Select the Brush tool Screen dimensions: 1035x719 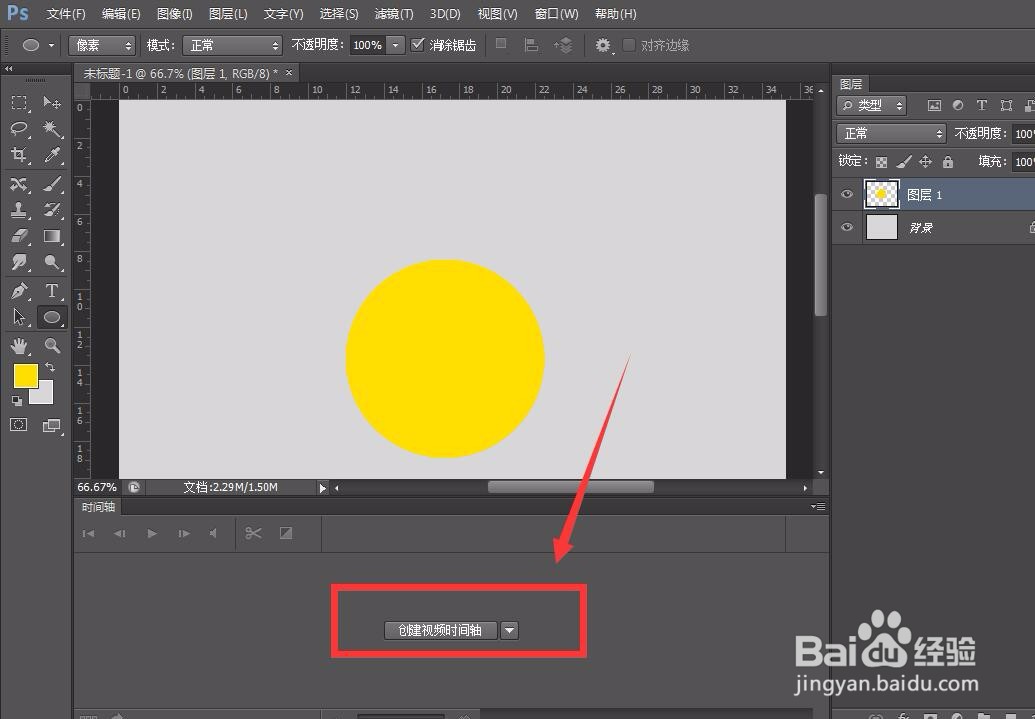52,184
